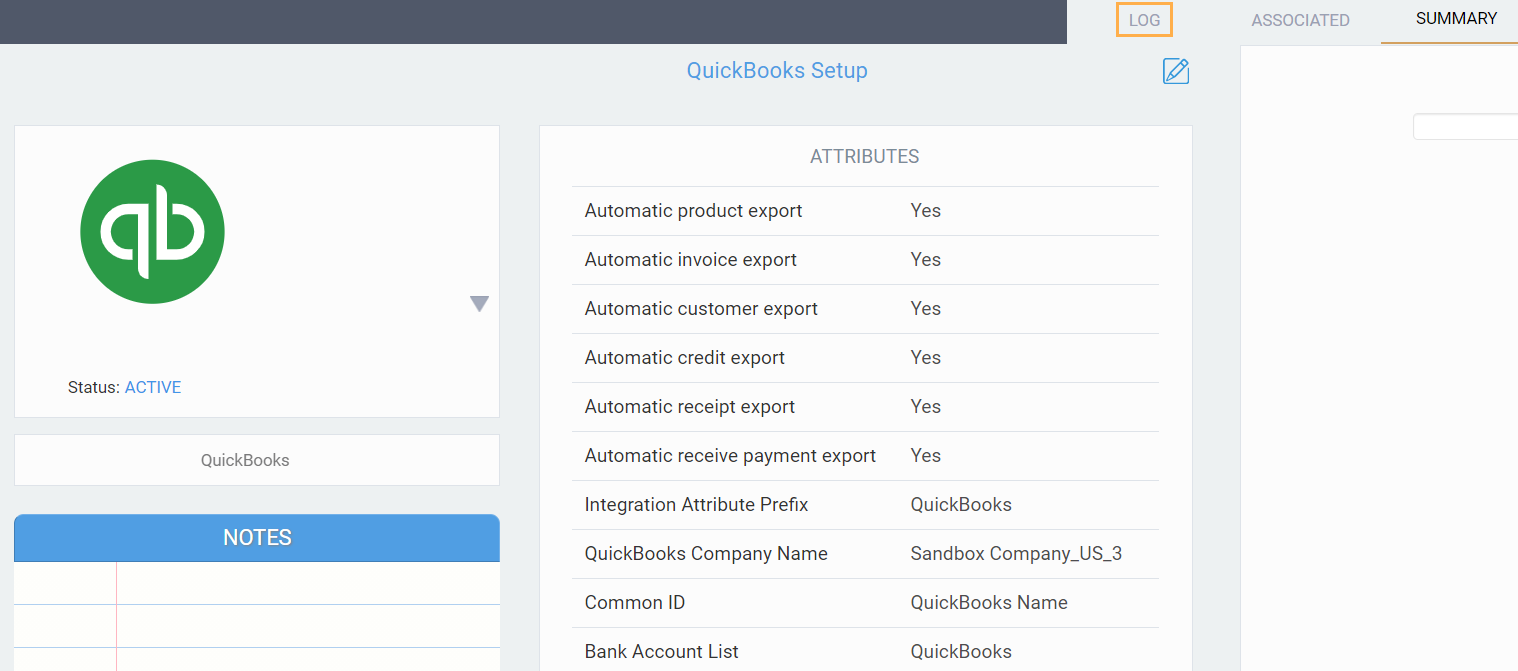
Task: Click the first line of the notes area
Action: 308,583
